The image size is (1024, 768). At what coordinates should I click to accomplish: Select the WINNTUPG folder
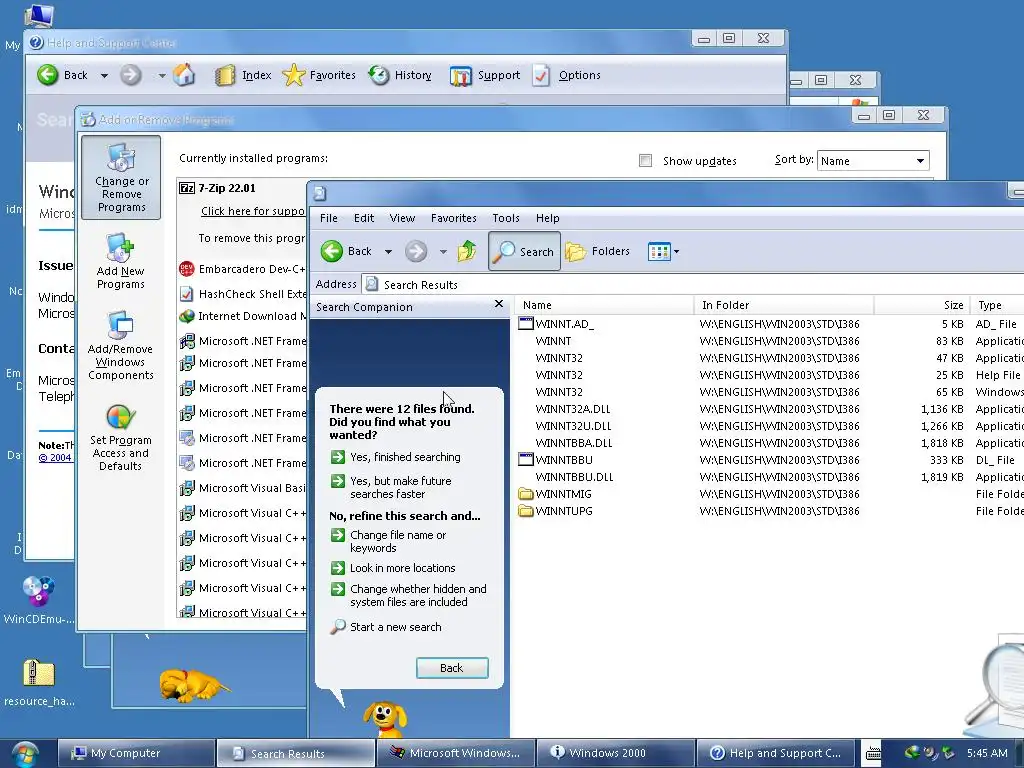pos(556,511)
